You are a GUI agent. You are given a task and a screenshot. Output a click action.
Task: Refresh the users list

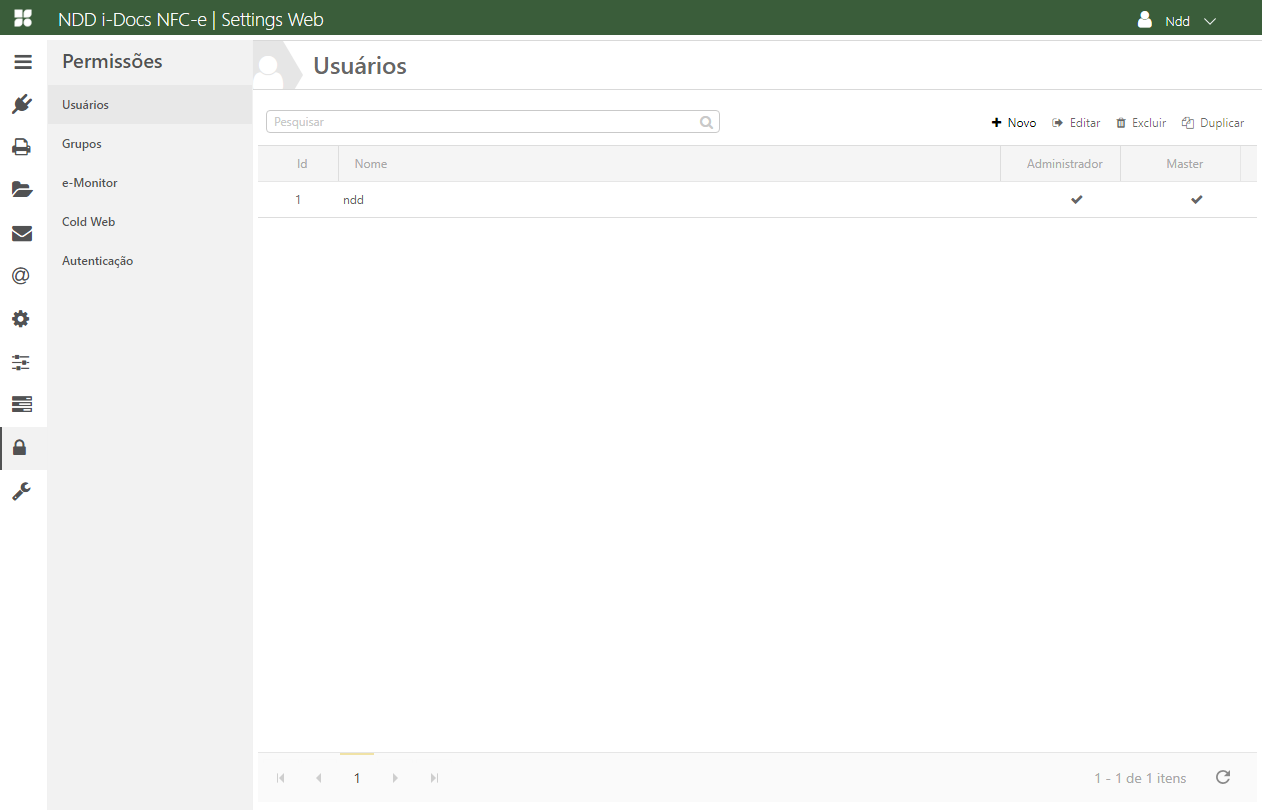[x=1222, y=777]
